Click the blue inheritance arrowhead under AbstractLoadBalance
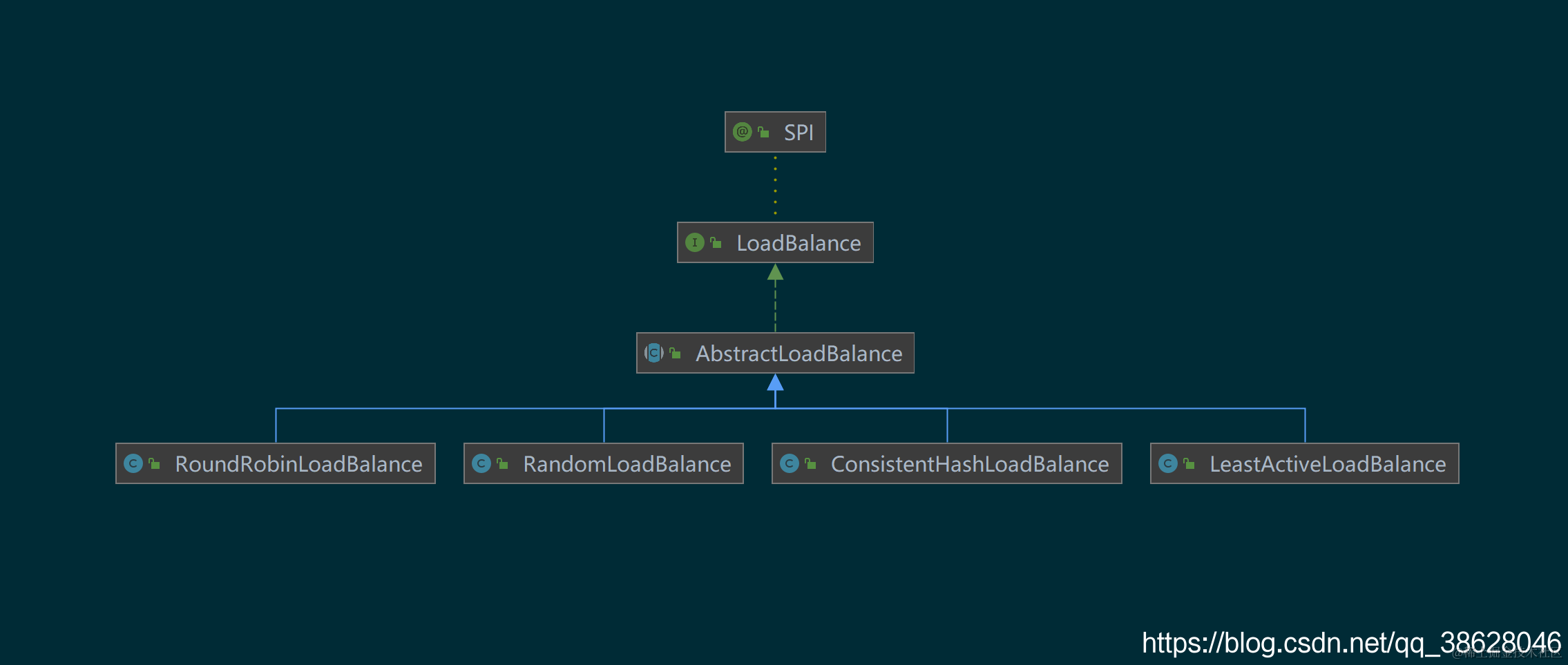 (775, 383)
